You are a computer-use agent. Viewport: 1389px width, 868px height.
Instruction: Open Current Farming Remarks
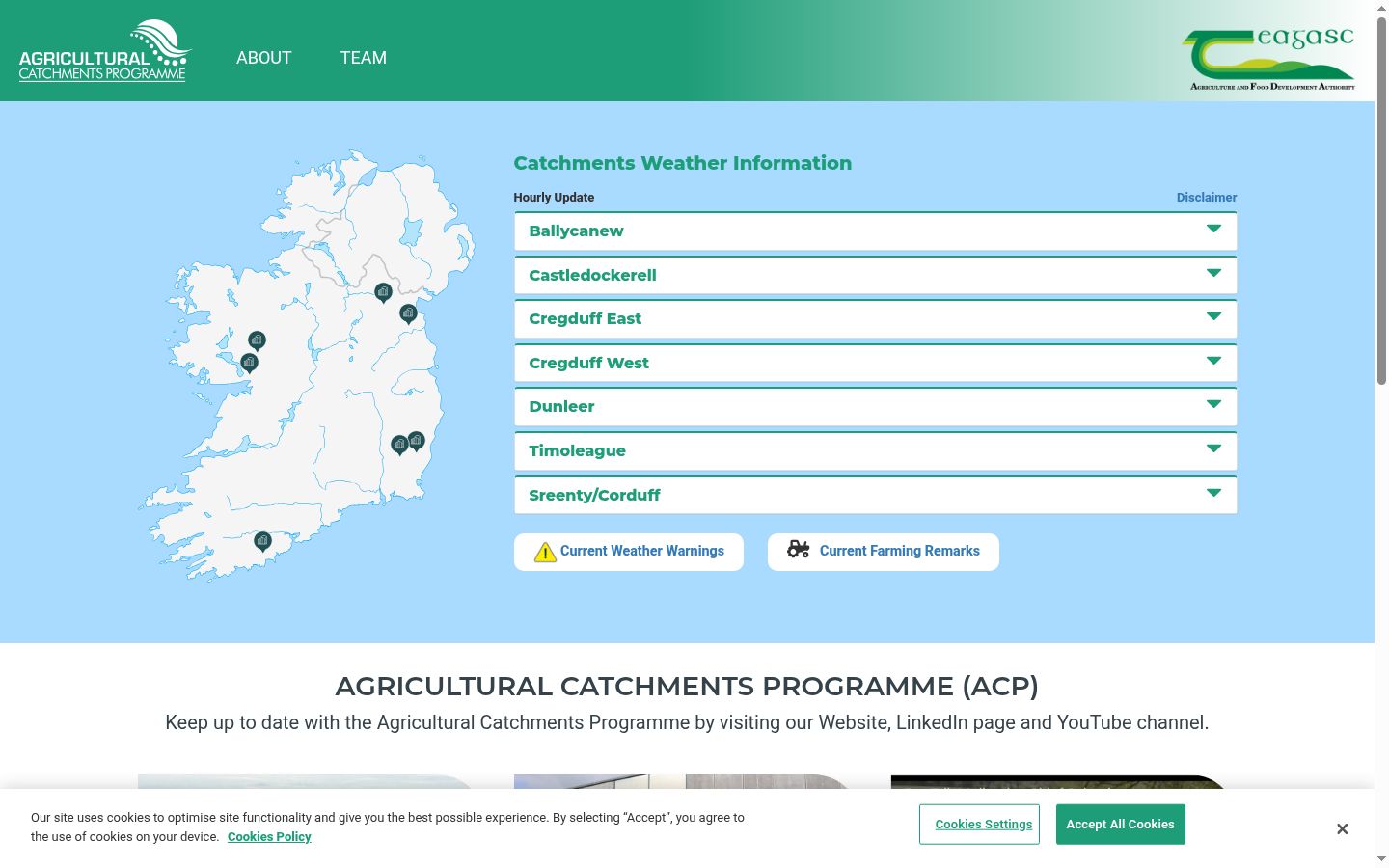click(x=884, y=552)
